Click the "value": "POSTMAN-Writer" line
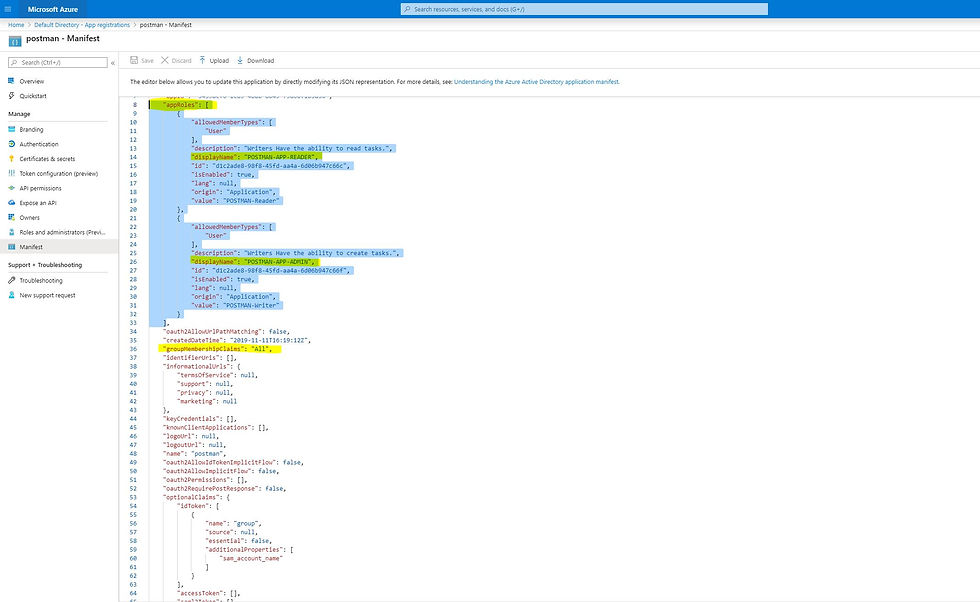The height and width of the screenshot is (602, 980). 235,305
